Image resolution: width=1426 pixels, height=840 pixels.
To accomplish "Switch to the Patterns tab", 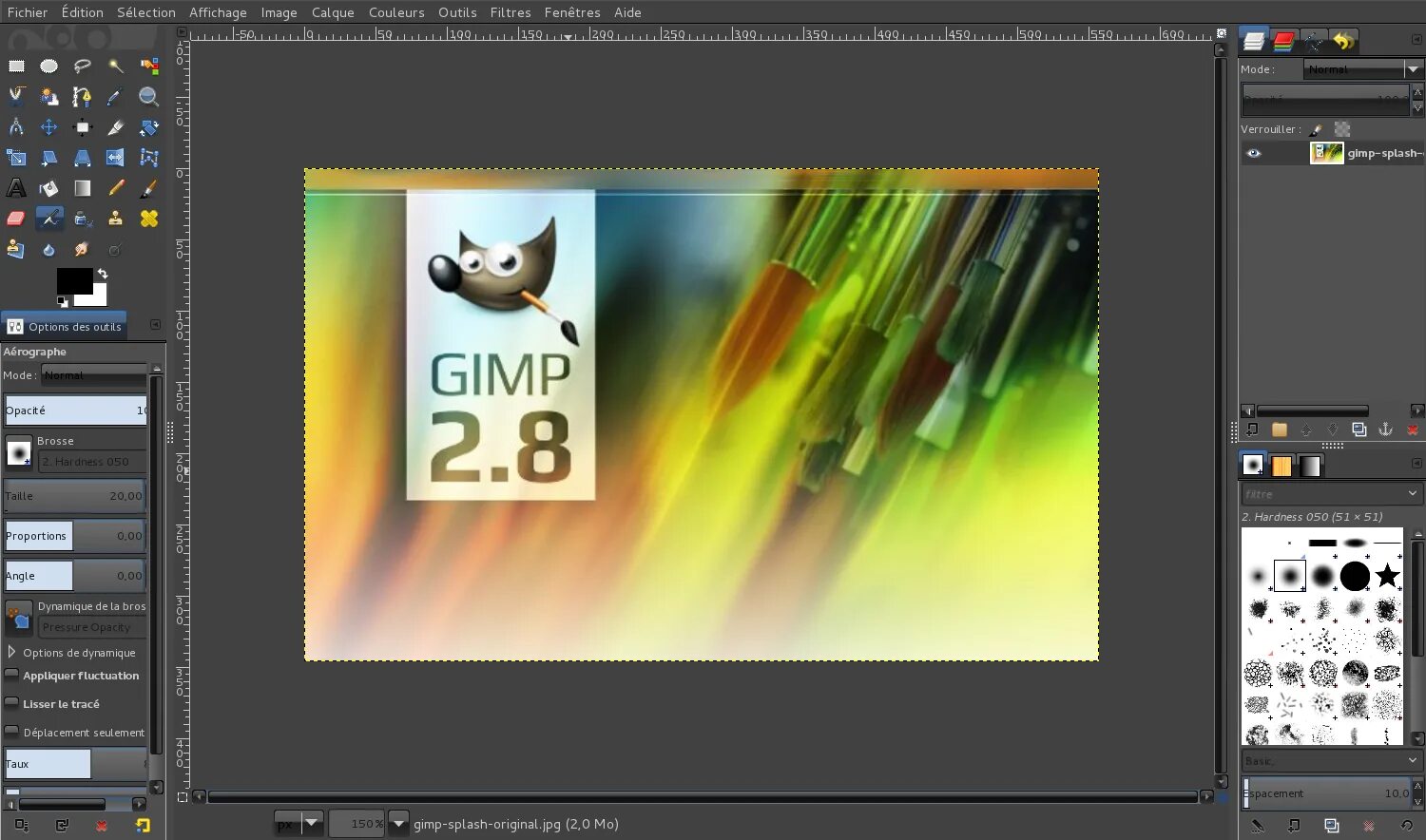I will pos(1281,466).
